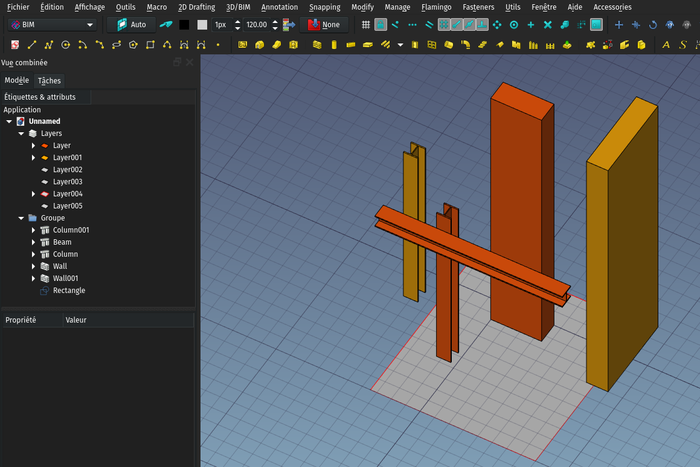Toggle the snap intersection X icon
Image resolution: width=700 pixels, height=467 pixels.
click(548, 24)
